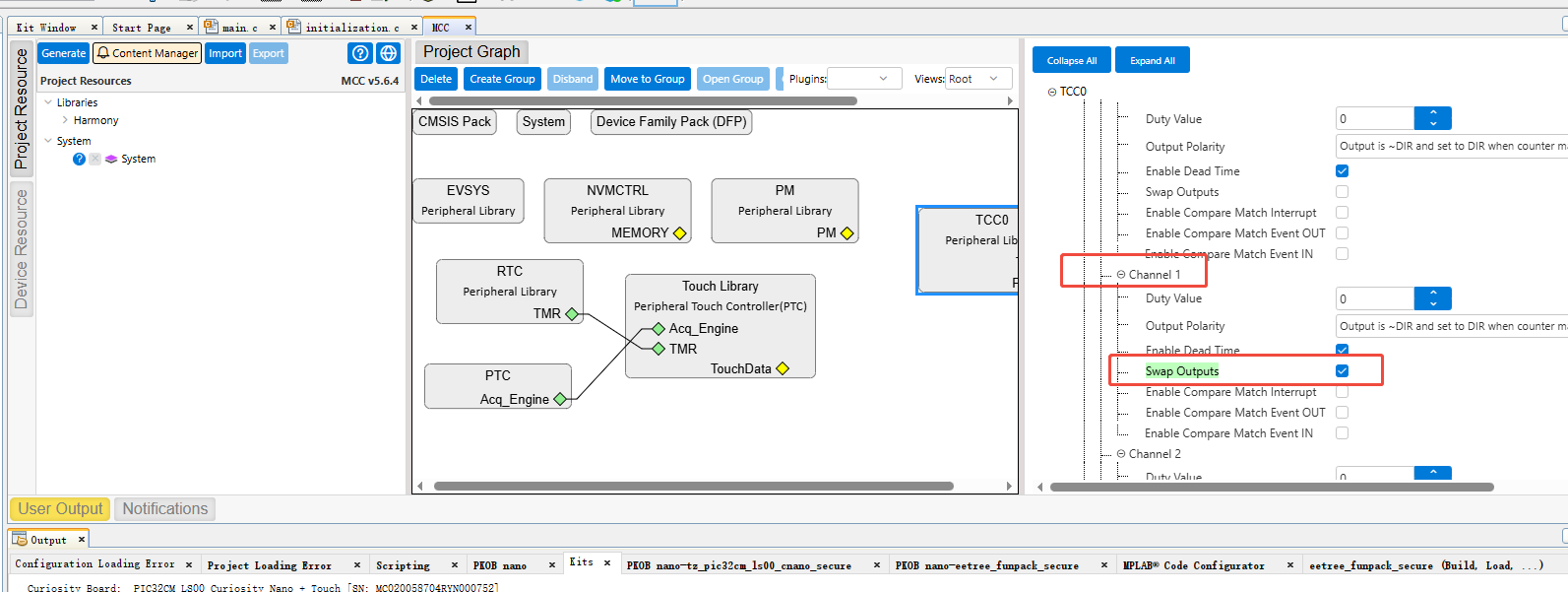The image size is (1568, 592).
Task: Click the help question mark icon
Action: pos(360,53)
